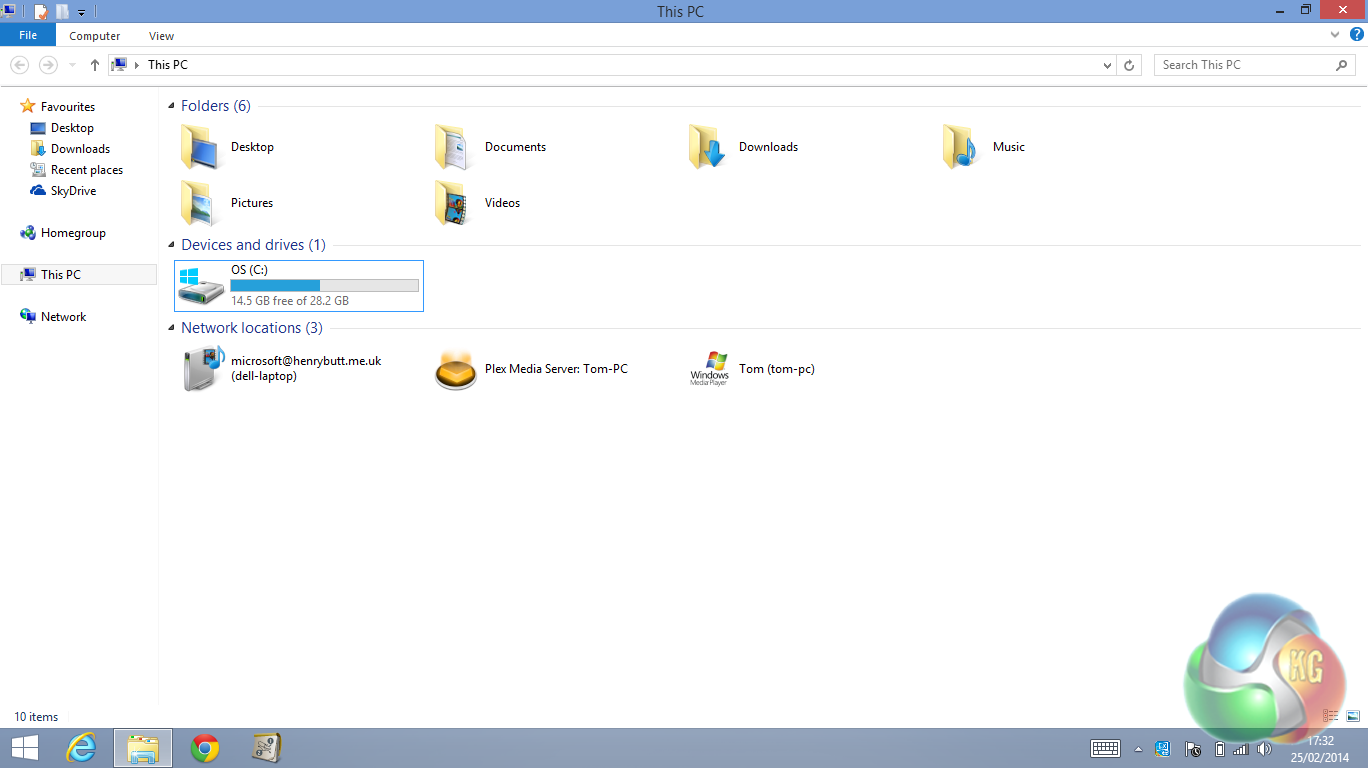Image resolution: width=1368 pixels, height=768 pixels.
Task: Collapse the Folders (6) group
Action: point(171,106)
